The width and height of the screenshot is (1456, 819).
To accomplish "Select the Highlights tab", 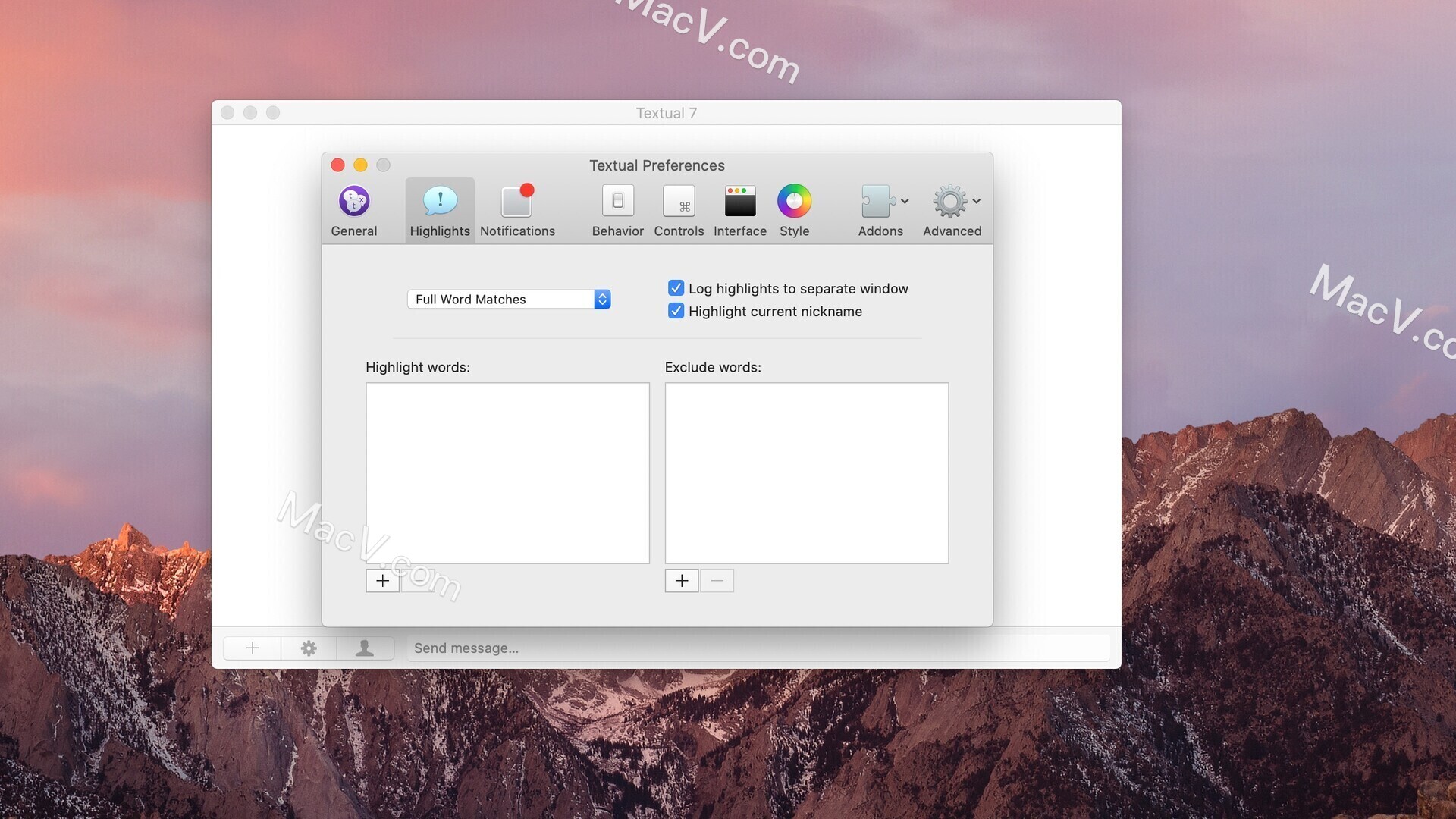I will 440,210.
